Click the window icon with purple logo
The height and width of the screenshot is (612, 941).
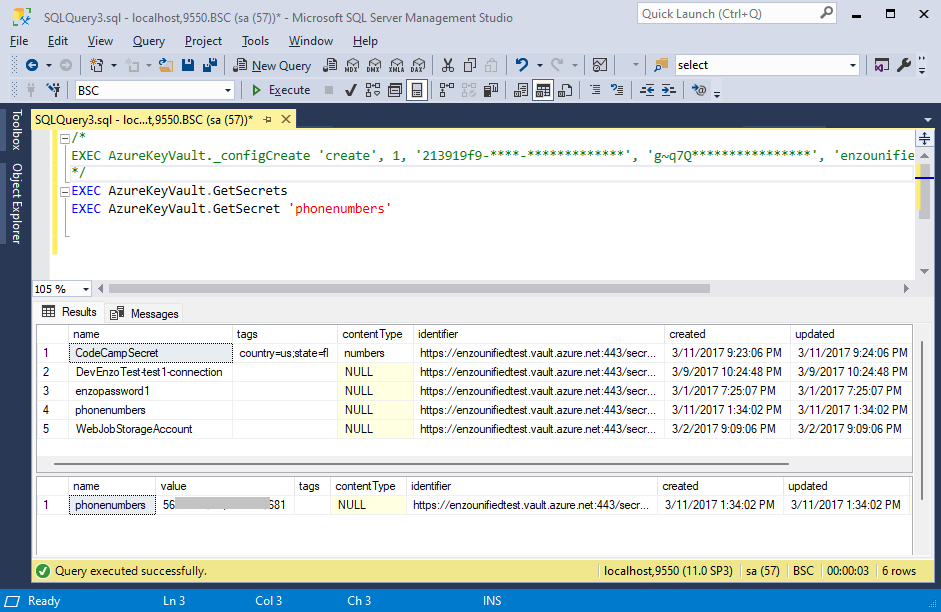pyautogui.click(x=881, y=65)
